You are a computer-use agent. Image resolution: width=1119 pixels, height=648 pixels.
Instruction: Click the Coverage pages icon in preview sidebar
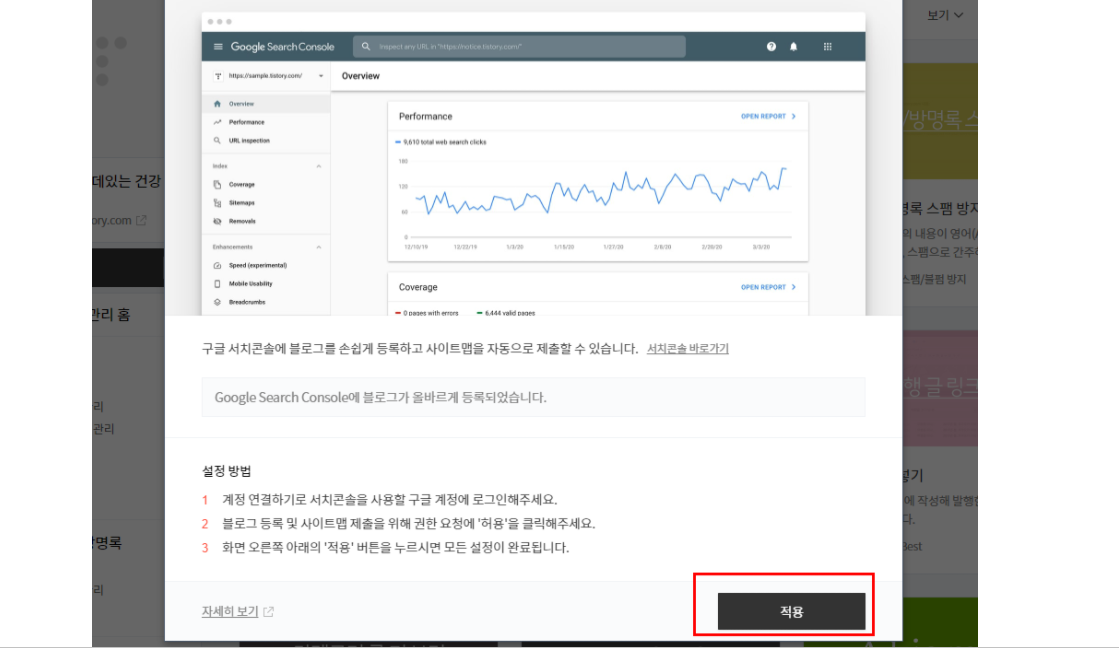[217, 184]
